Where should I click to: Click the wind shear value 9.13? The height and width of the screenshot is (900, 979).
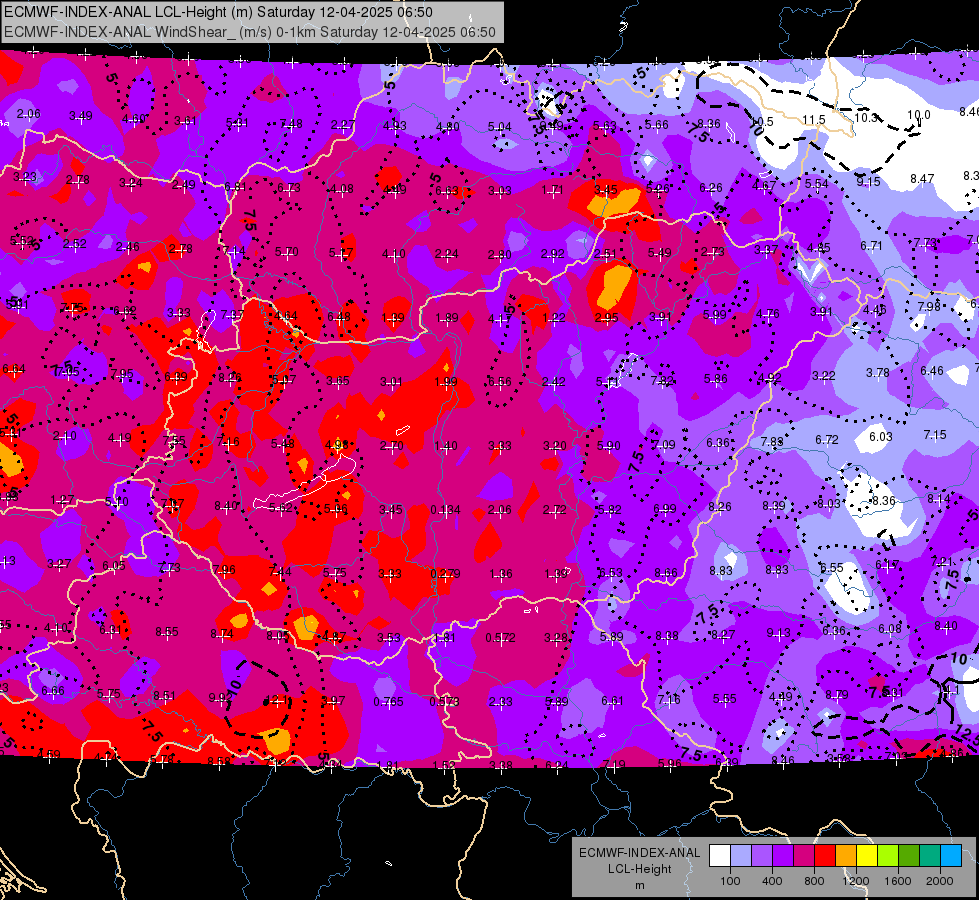pyautogui.click(x=779, y=633)
